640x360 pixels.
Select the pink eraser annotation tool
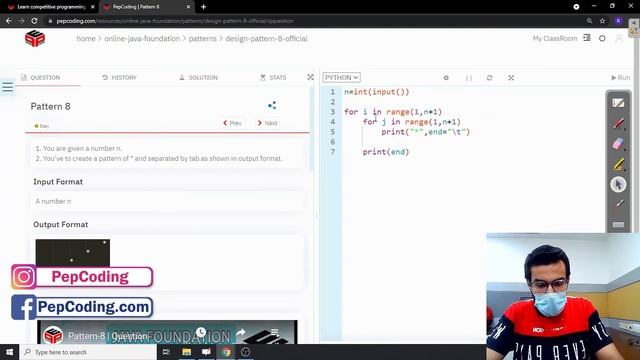pos(618,144)
